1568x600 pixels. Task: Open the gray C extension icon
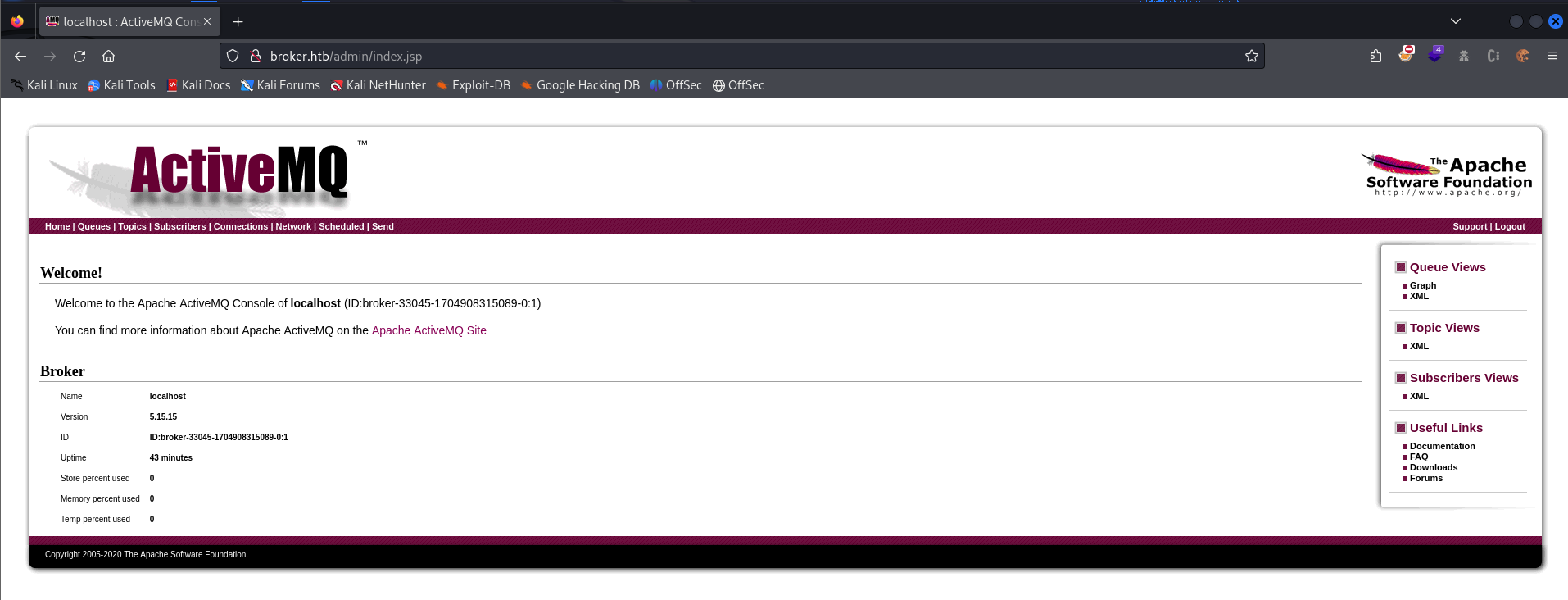pos(1493,56)
